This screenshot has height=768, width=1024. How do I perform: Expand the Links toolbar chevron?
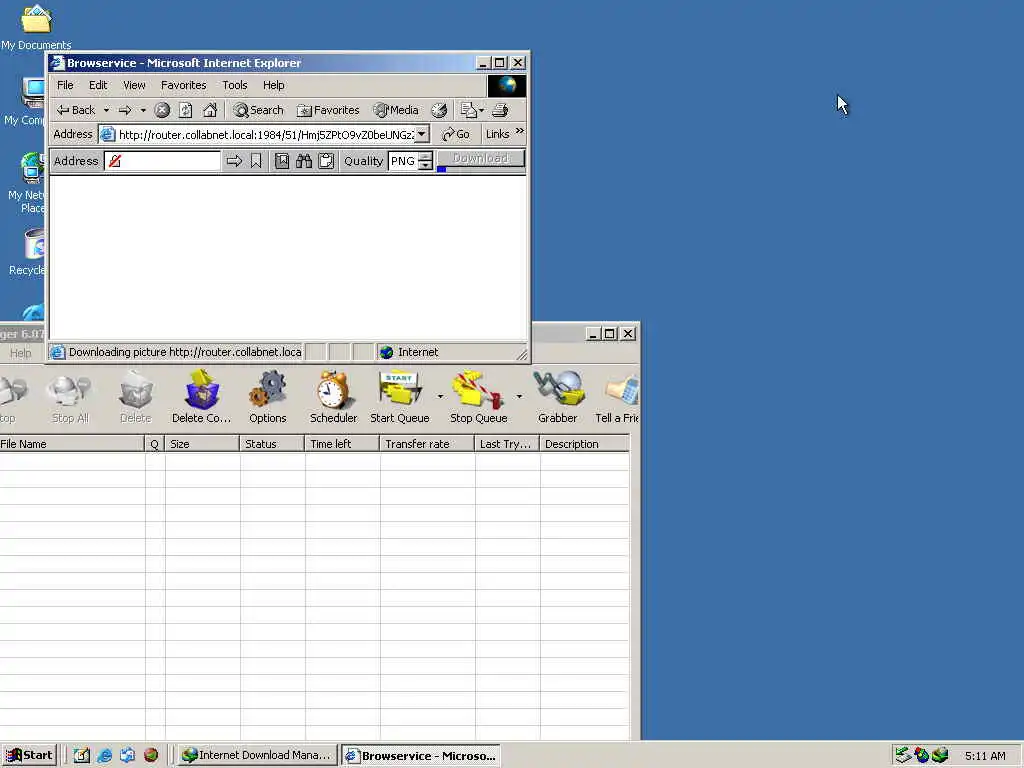[520, 131]
